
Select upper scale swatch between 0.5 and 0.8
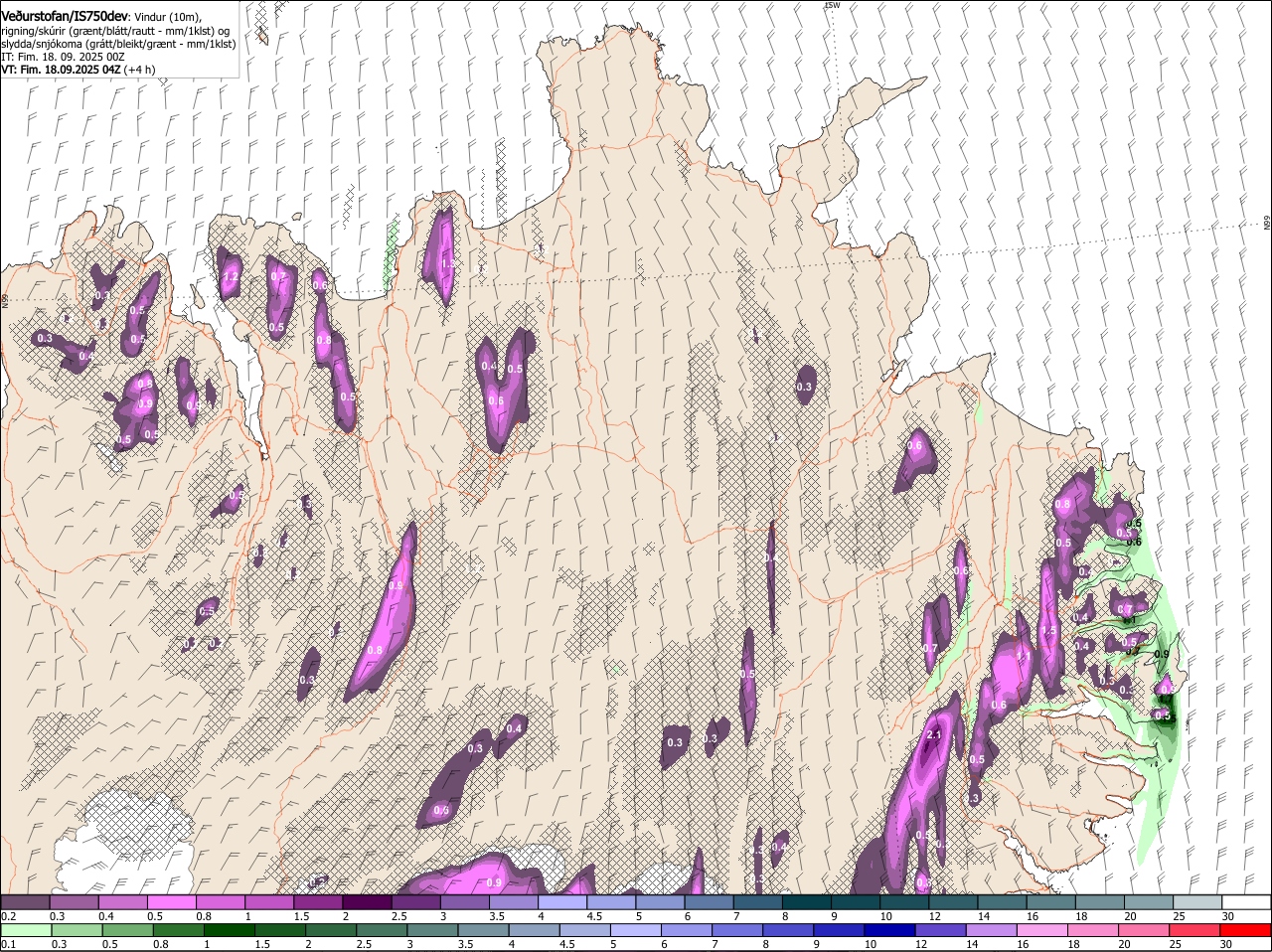(x=171, y=902)
